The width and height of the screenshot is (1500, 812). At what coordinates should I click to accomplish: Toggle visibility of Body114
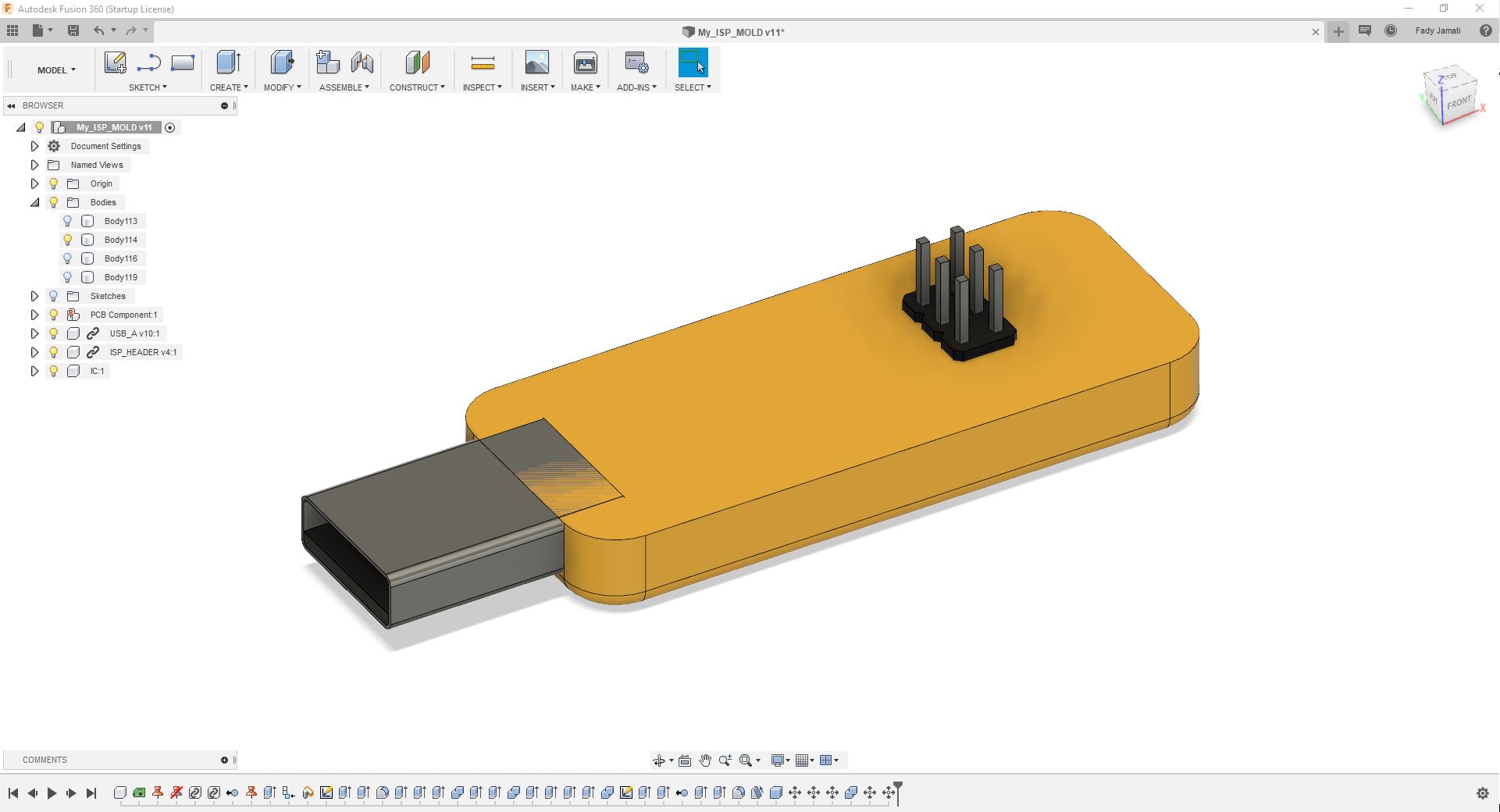[68, 240]
